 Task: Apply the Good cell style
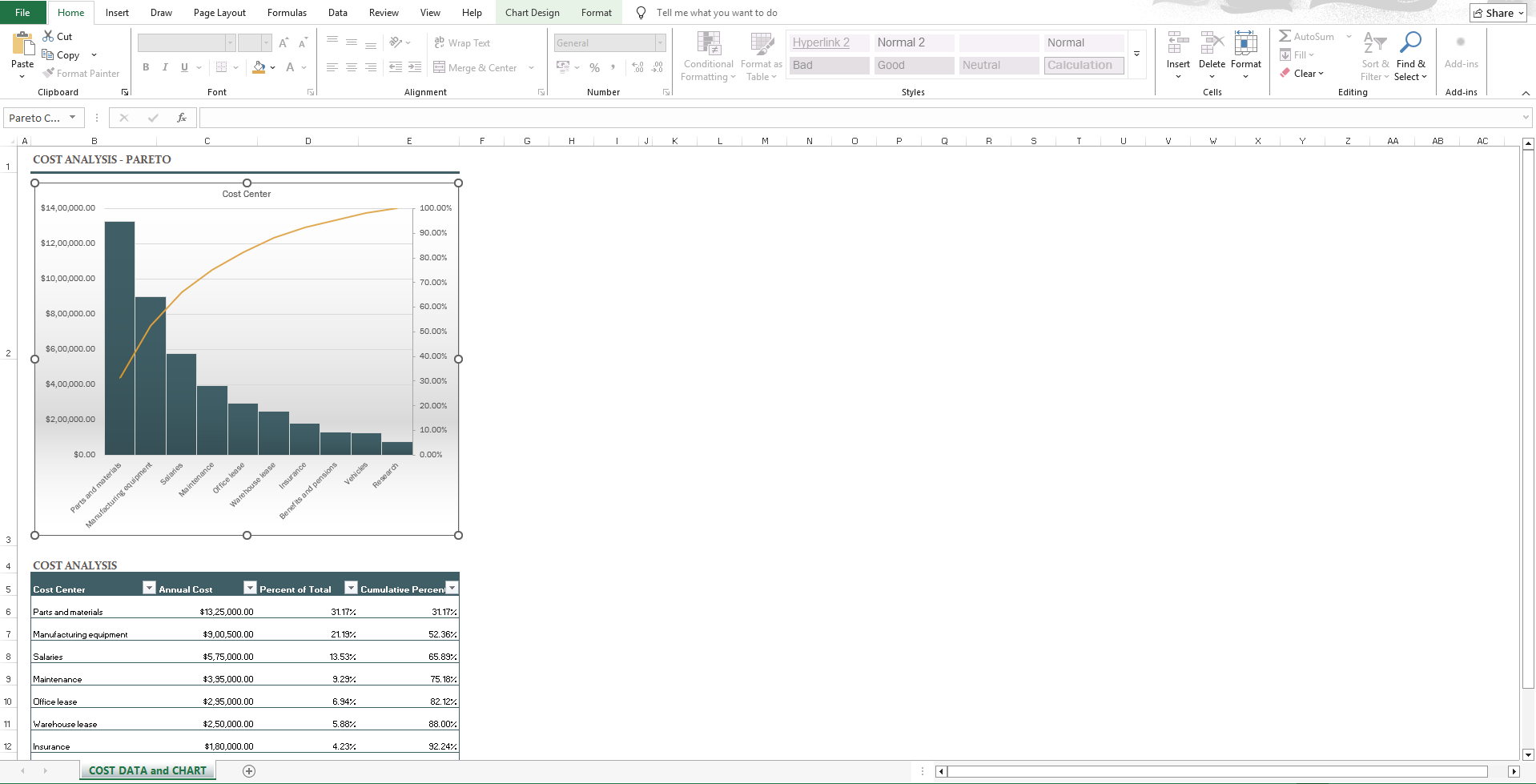(914, 65)
